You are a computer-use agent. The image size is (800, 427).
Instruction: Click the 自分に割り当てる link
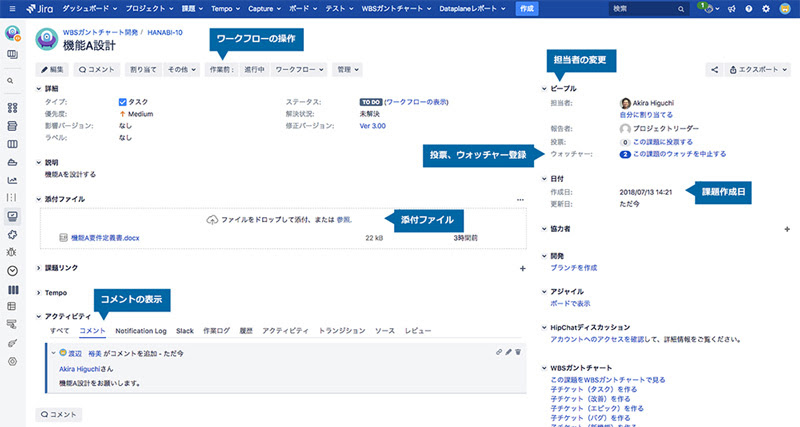click(646, 115)
